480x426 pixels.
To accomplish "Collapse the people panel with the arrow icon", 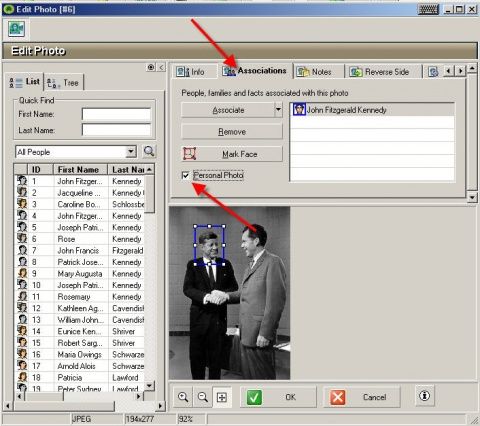I will [x=161, y=67].
